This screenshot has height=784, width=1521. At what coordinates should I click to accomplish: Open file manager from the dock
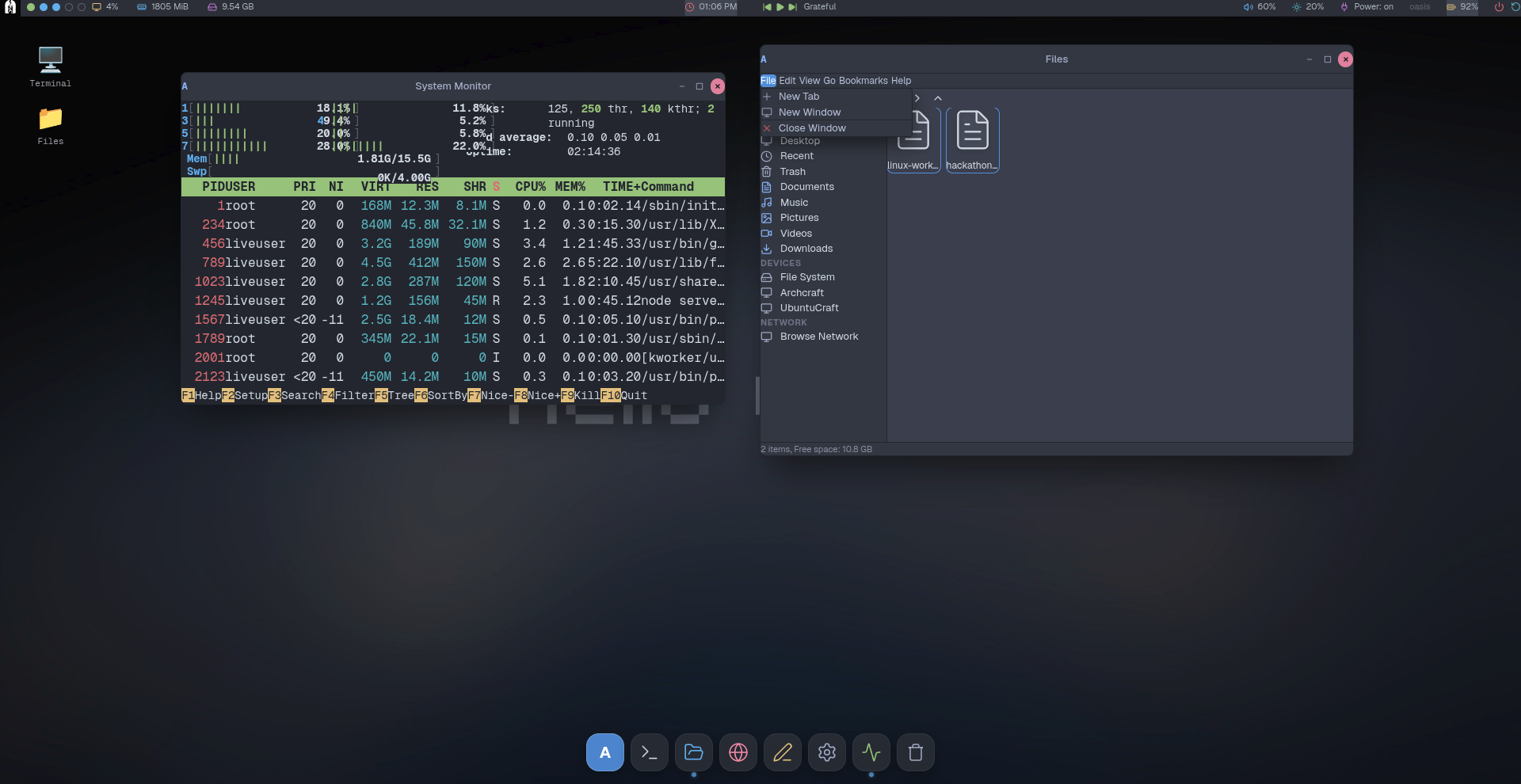coord(694,752)
